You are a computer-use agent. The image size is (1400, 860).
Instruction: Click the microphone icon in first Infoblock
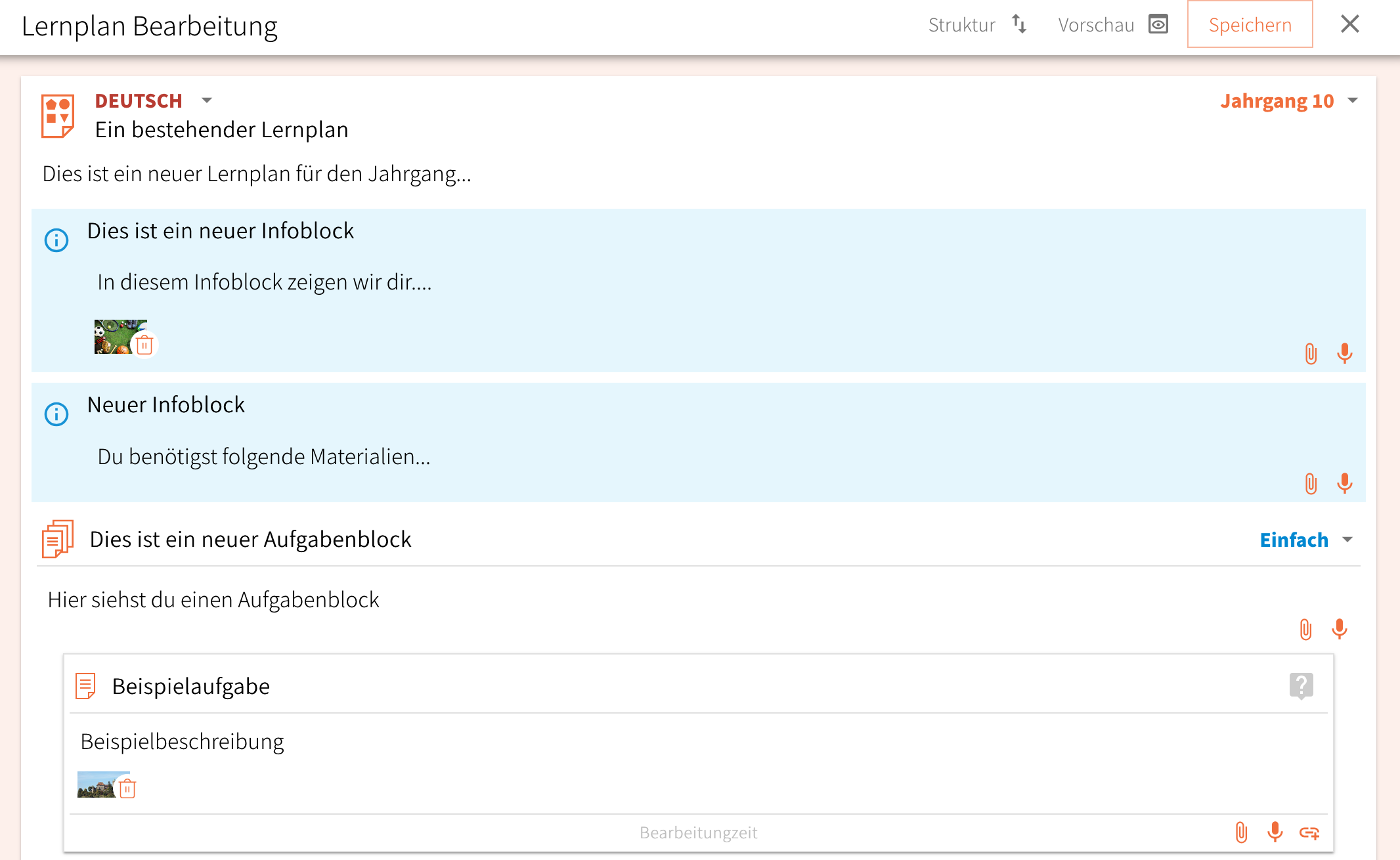click(1344, 354)
